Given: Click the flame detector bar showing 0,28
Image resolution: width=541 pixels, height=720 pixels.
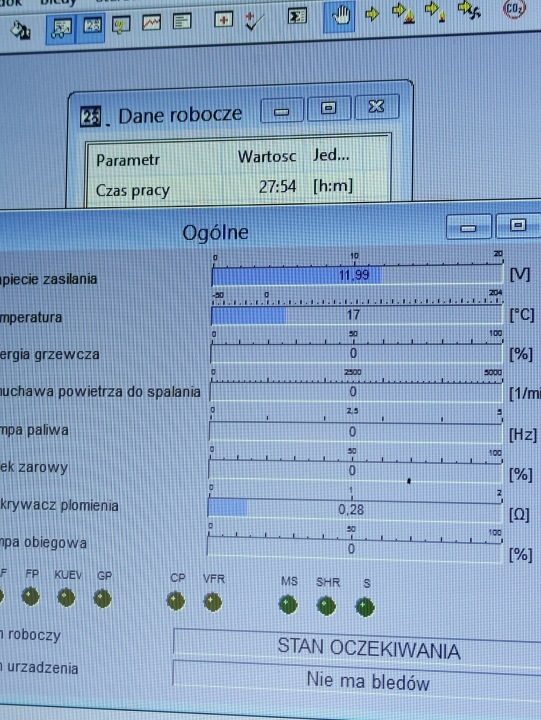Looking at the screenshot, I should pos(355,510).
